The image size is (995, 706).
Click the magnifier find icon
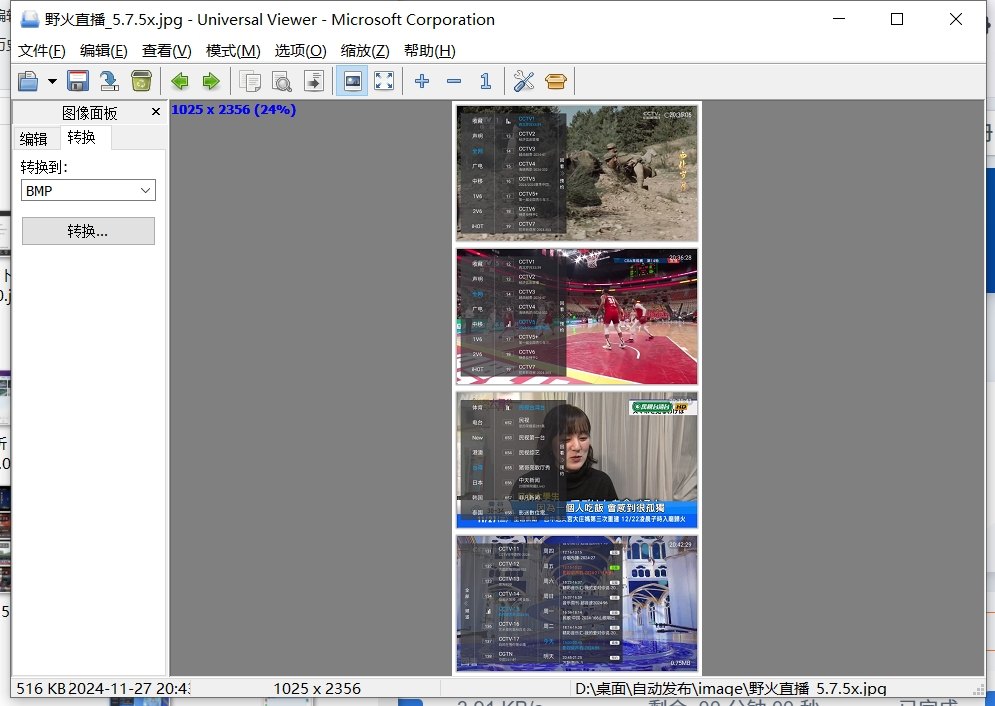pos(282,81)
